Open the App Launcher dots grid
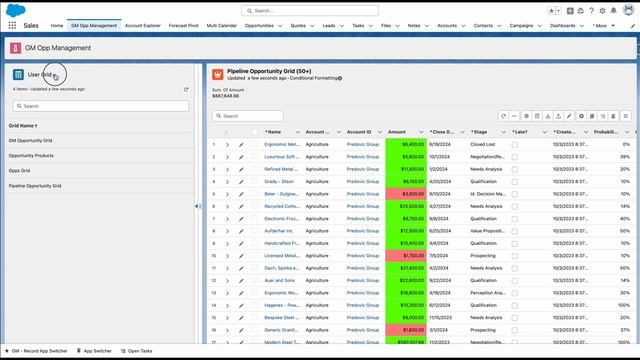This screenshot has width=640, height=360. [x=12, y=25]
